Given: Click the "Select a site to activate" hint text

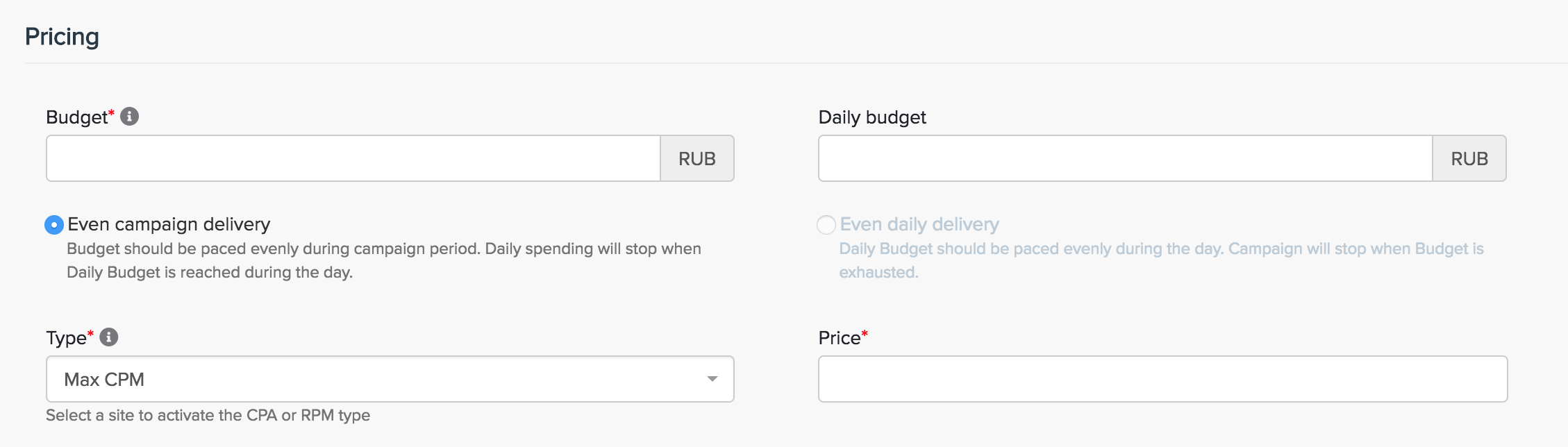Looking at the screenshot, I should (x=208, y=415).
